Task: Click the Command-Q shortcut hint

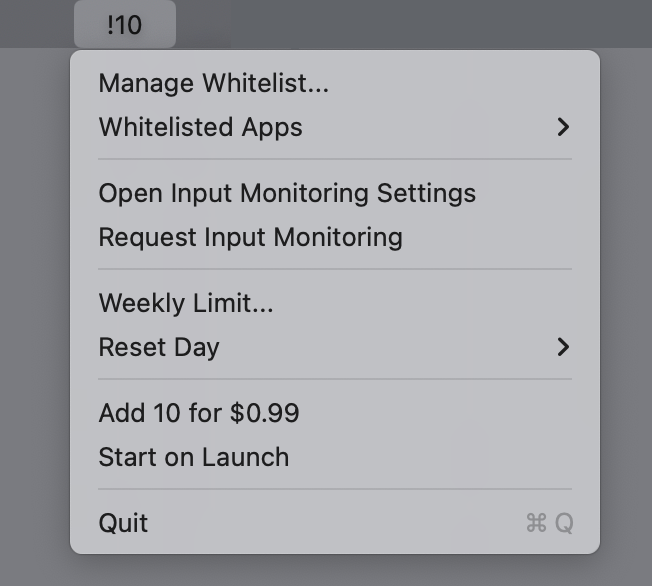Action: [x=549, y=523]
